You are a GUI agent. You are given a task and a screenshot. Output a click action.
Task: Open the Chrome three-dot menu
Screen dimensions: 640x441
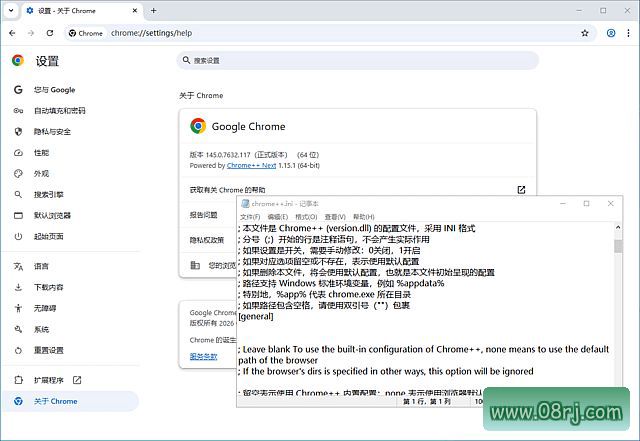[x=628, y=33]
